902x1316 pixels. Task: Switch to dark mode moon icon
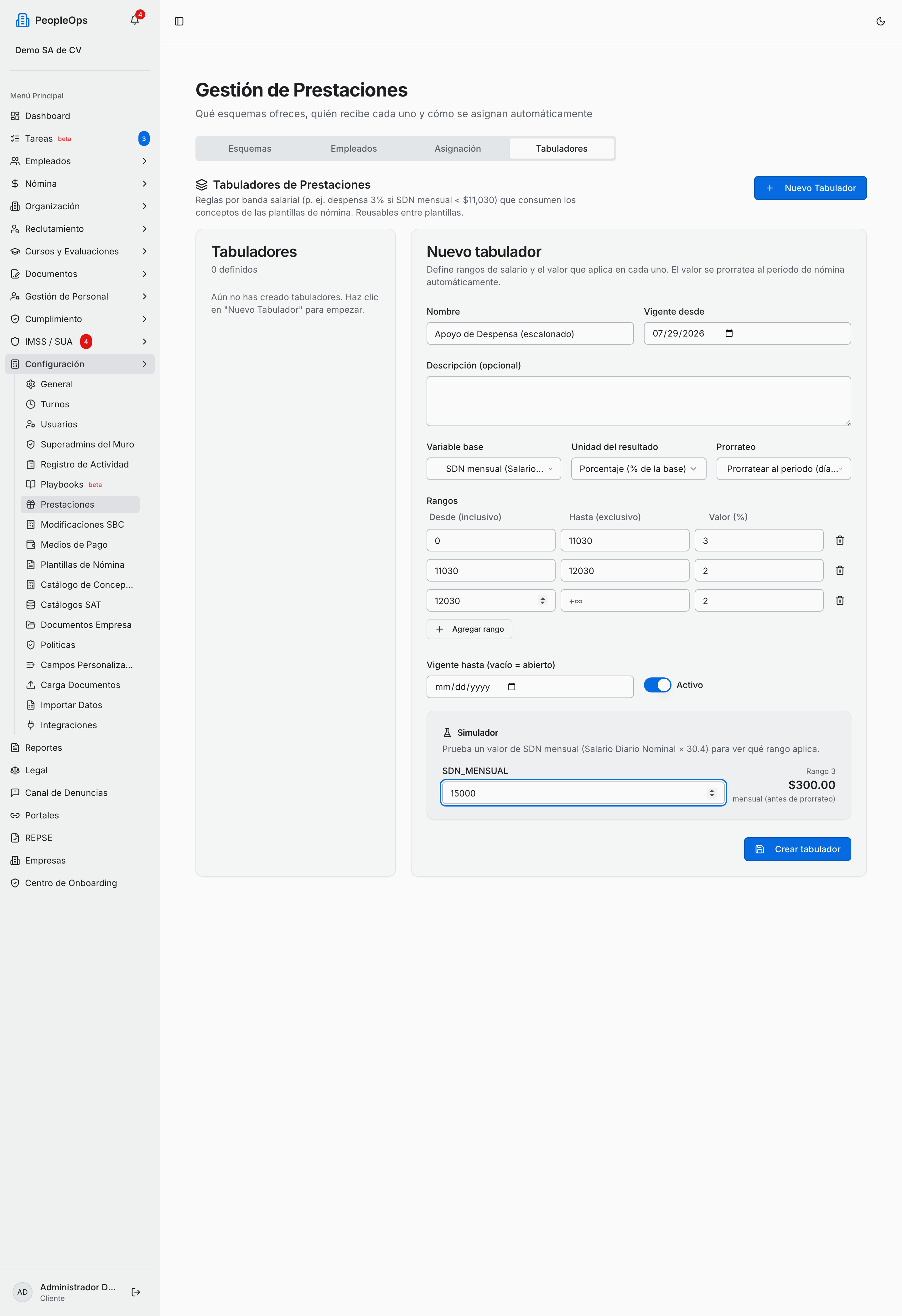tap(880, 22)
